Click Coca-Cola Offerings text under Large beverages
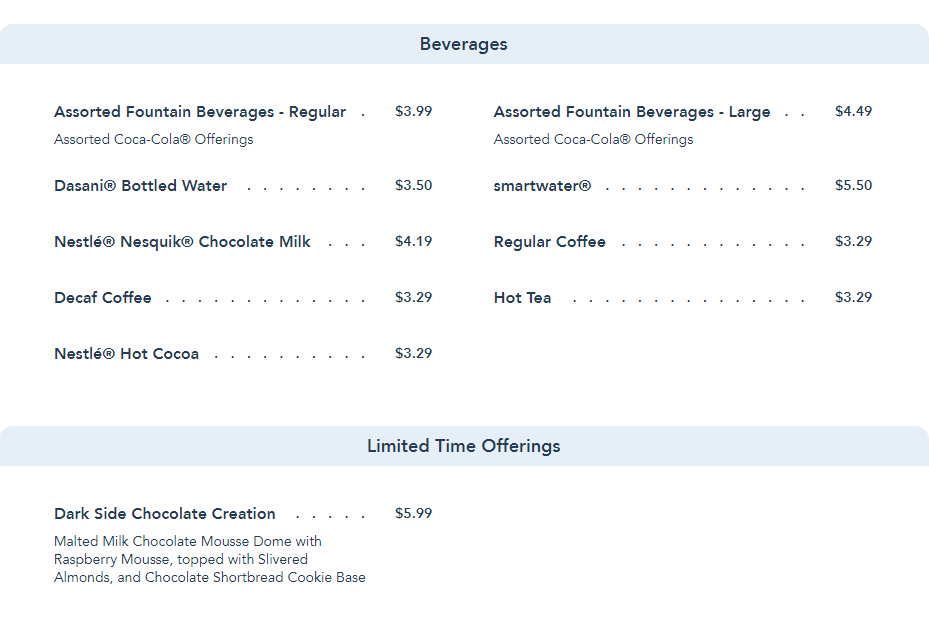The height and width of the screenshot is (636, 929). 593,140
